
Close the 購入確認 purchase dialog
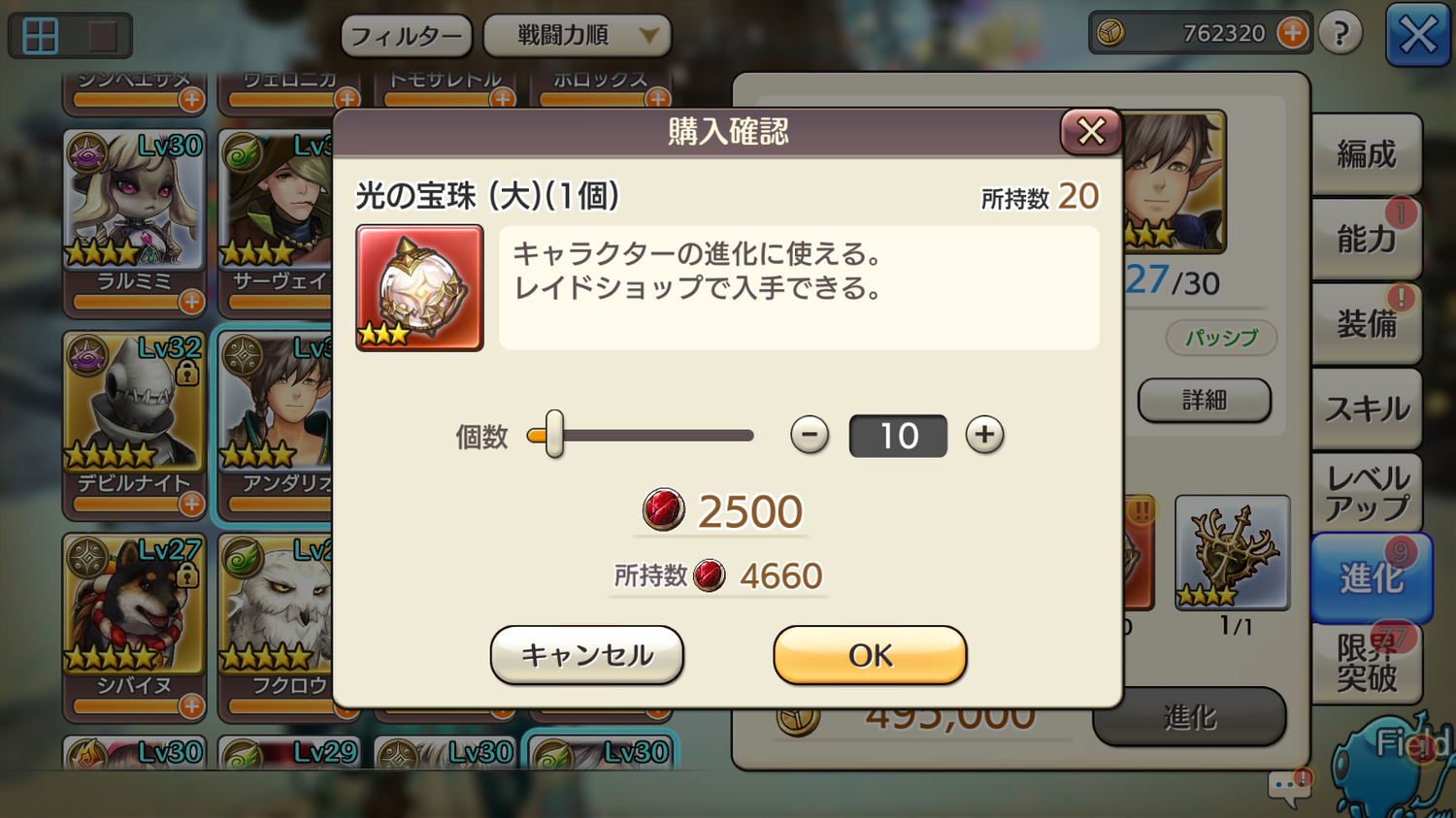[x=1091, y=131]
